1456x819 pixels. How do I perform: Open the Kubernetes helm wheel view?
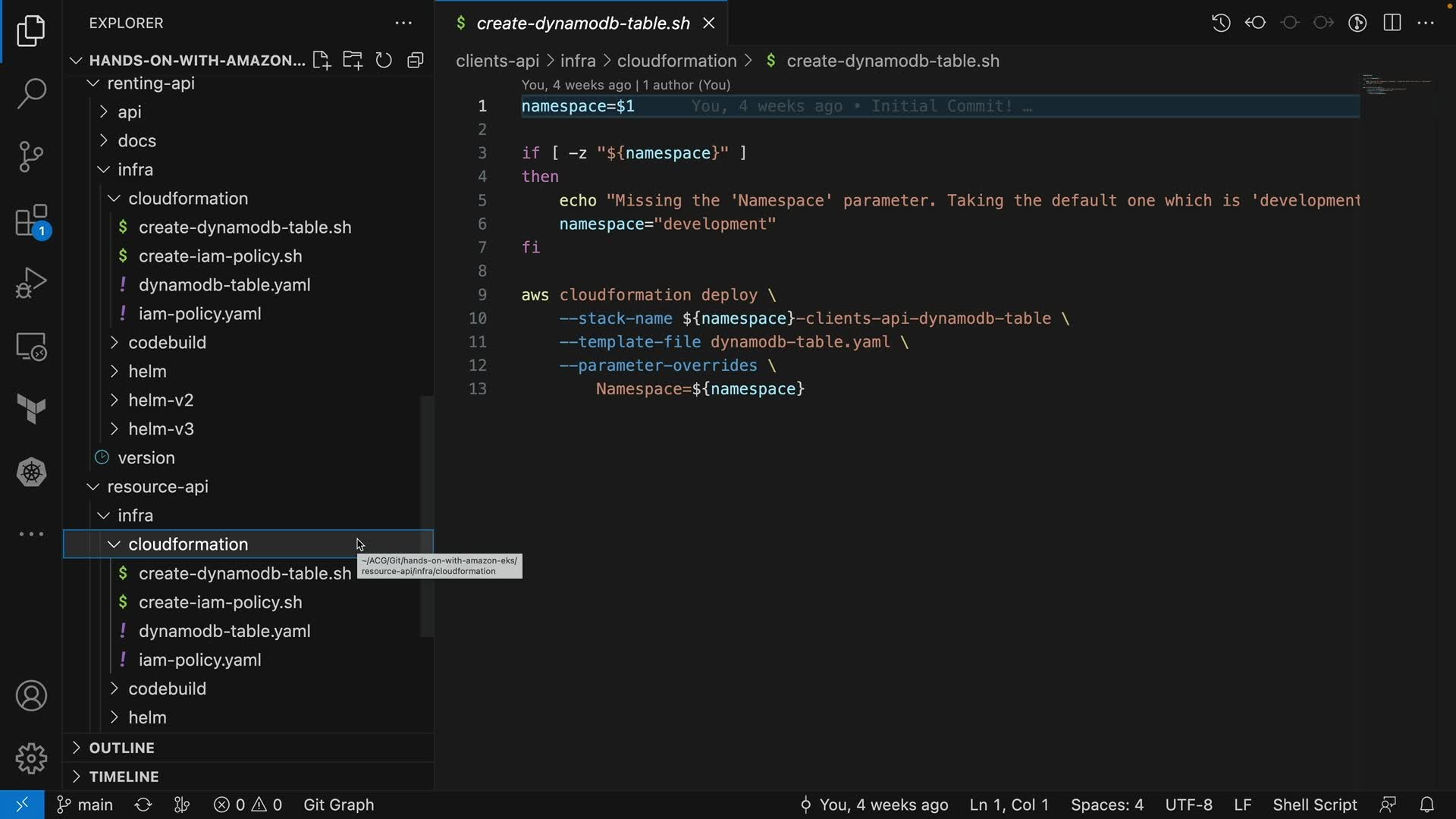pyautogui.click(x=31, y=472)
